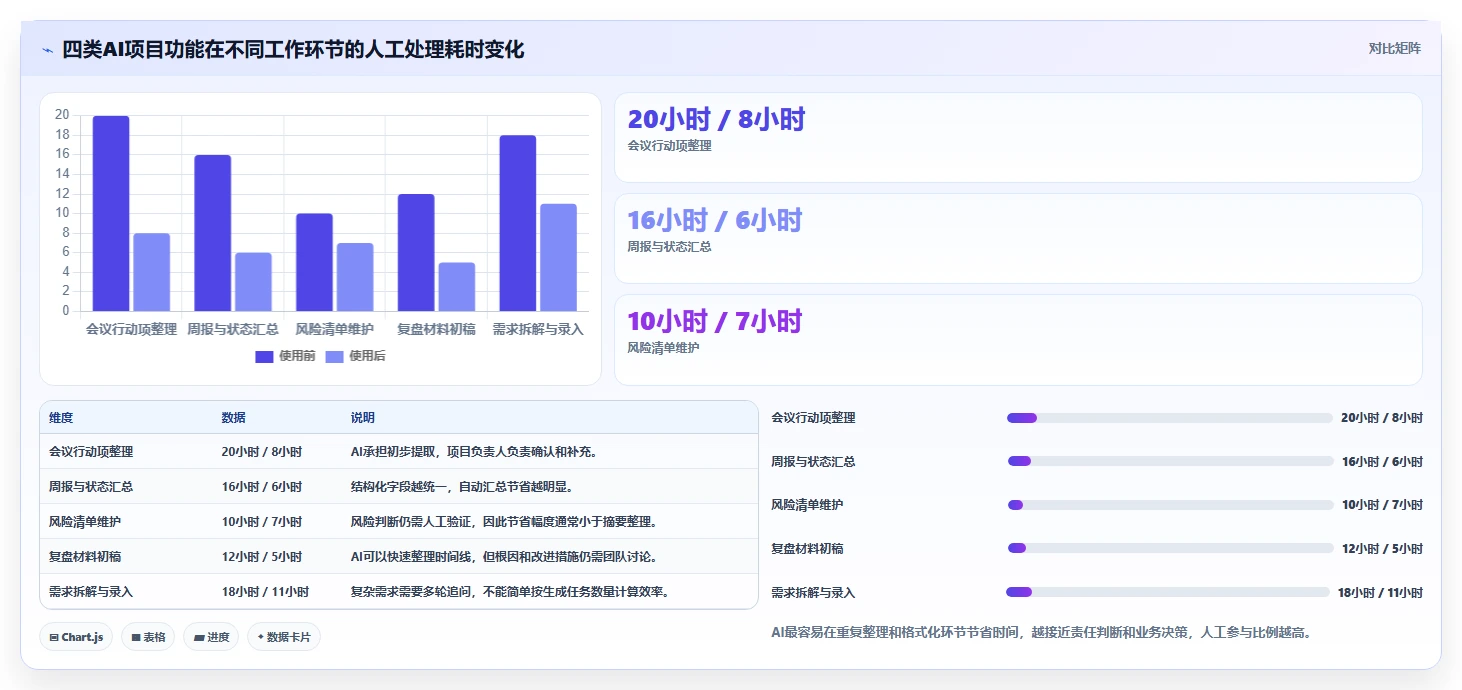This screenshot has height=690, width=1462.
Task: Click the 使用前 bar for 会议行动项整理
Action: click(x=111, y=213)
